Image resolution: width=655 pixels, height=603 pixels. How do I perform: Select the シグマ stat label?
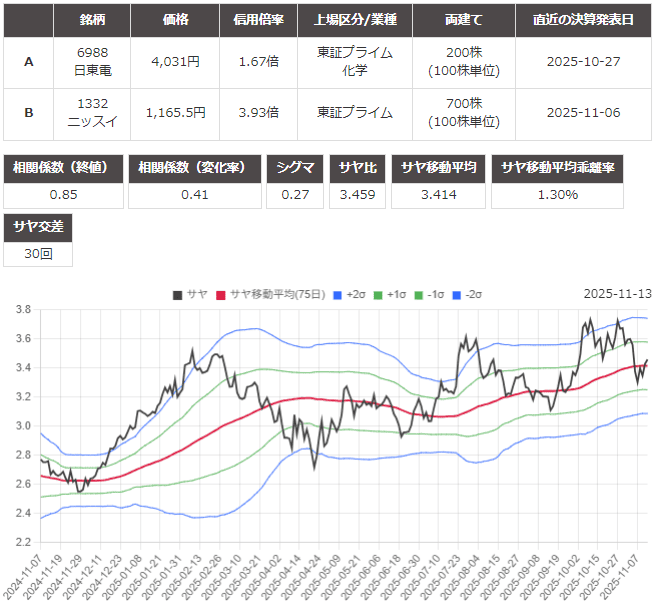click(x=295, y=168)
